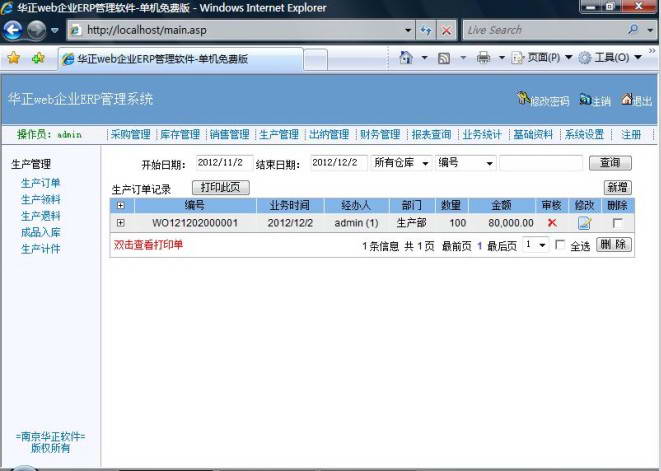Expand the WO121202000001 order row
This screenshot has width=661, height=471.
pyautogui.click(x=121, y=223)
